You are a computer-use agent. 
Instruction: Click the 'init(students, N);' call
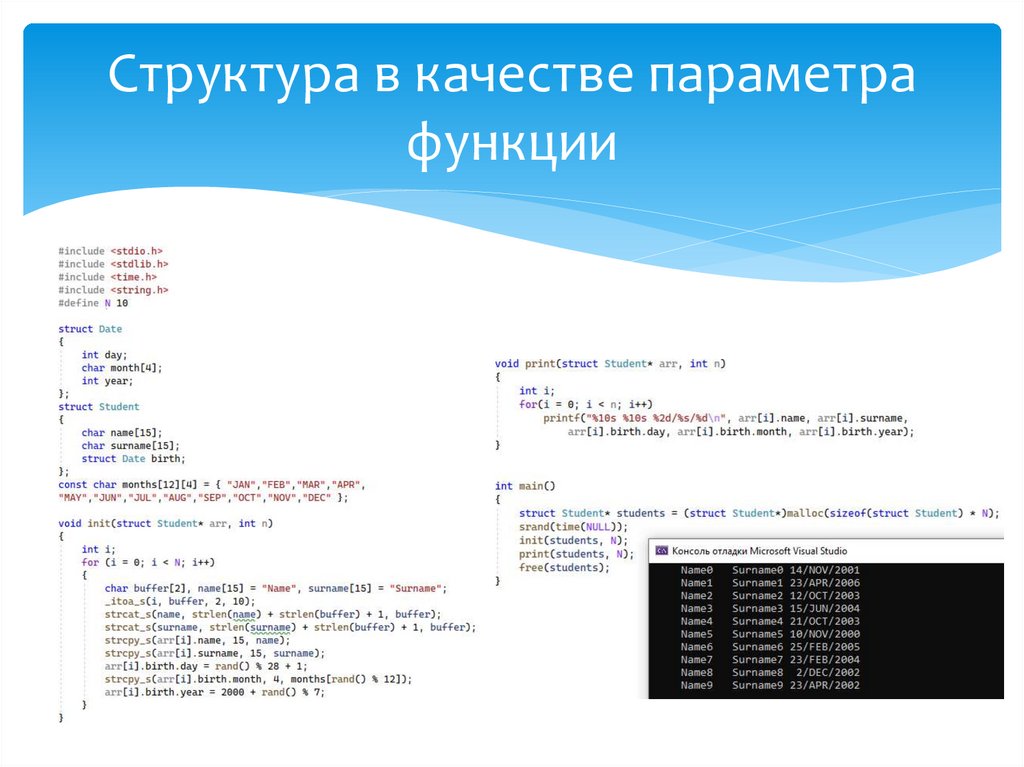(x=573, y=540)
